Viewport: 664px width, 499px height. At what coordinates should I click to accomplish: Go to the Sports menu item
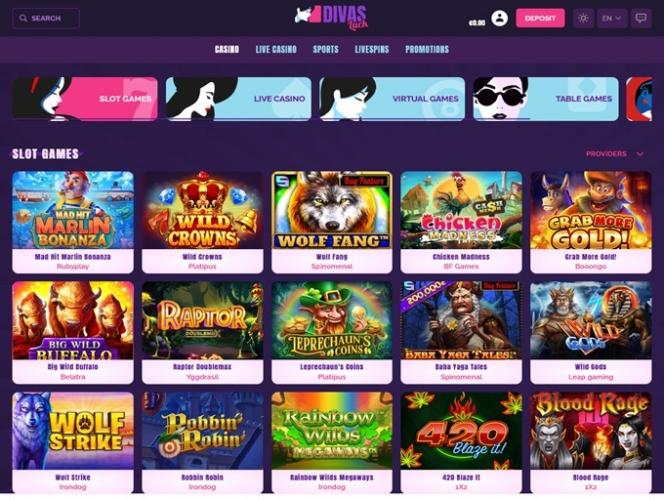(x=326, y=49)
